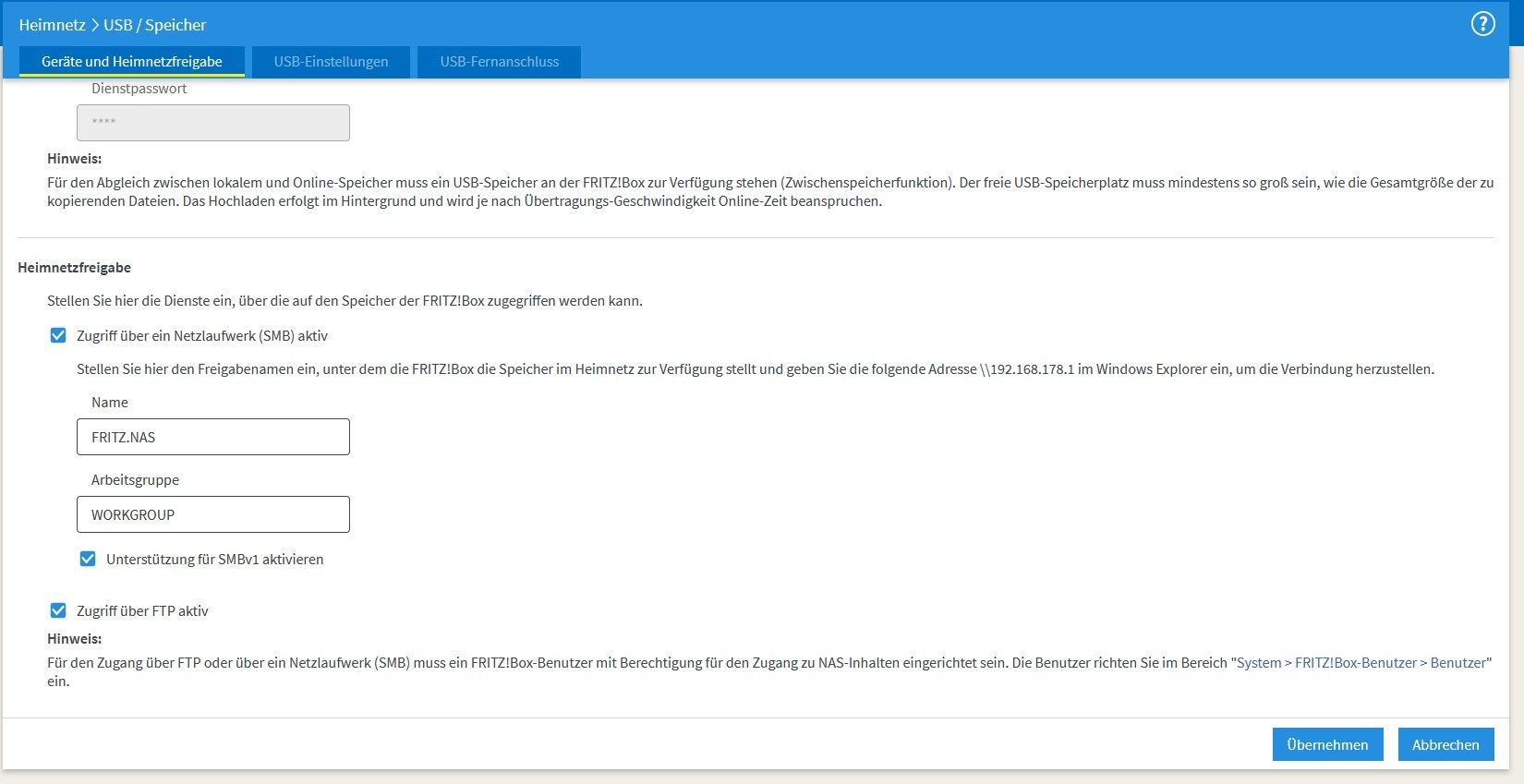Click the USB / Speicher breadcrumb
1524x784 pixels.
(x=154, y=25)
